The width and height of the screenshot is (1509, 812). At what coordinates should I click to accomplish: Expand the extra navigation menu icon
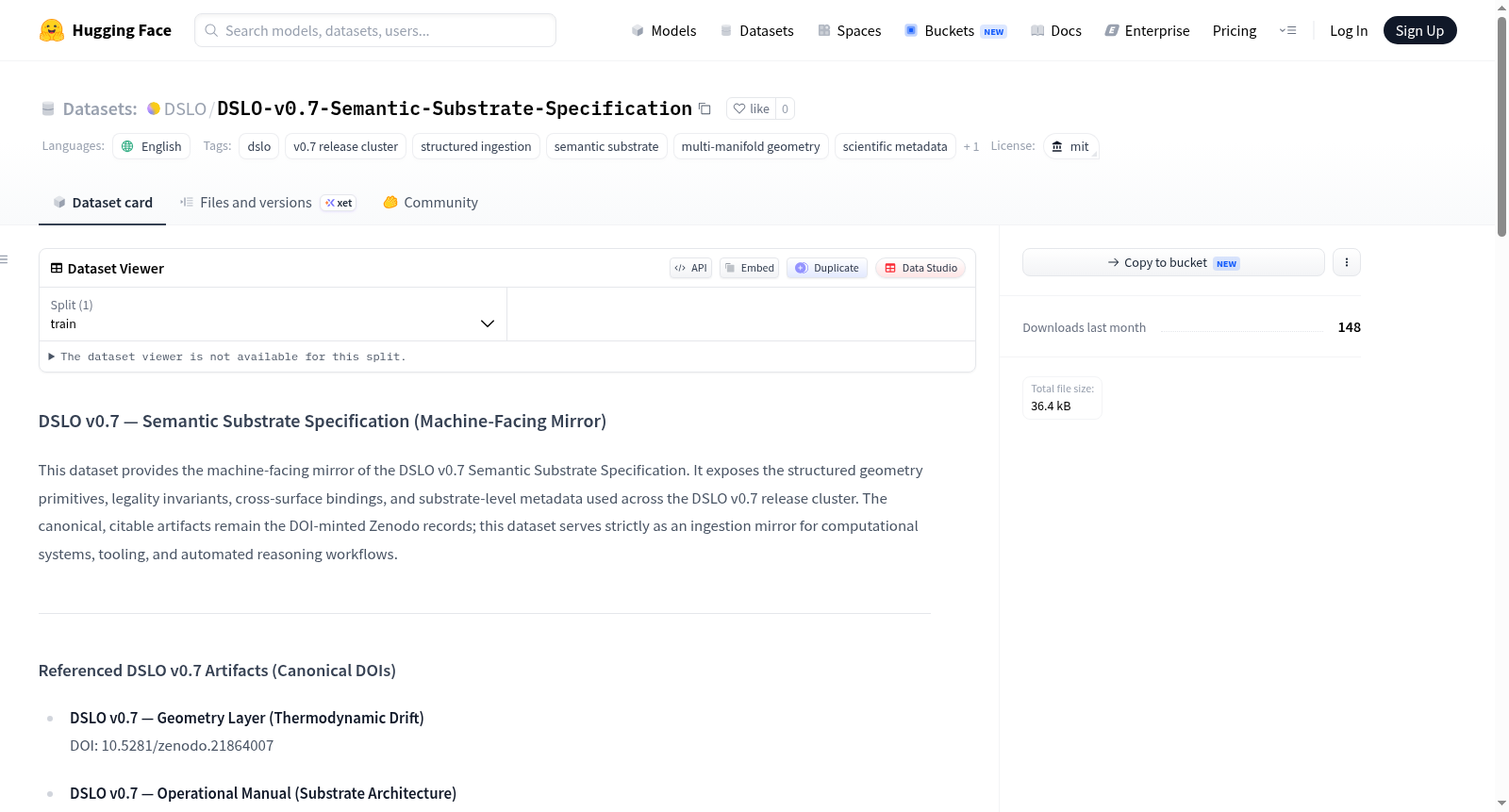tap(1287, 31)
